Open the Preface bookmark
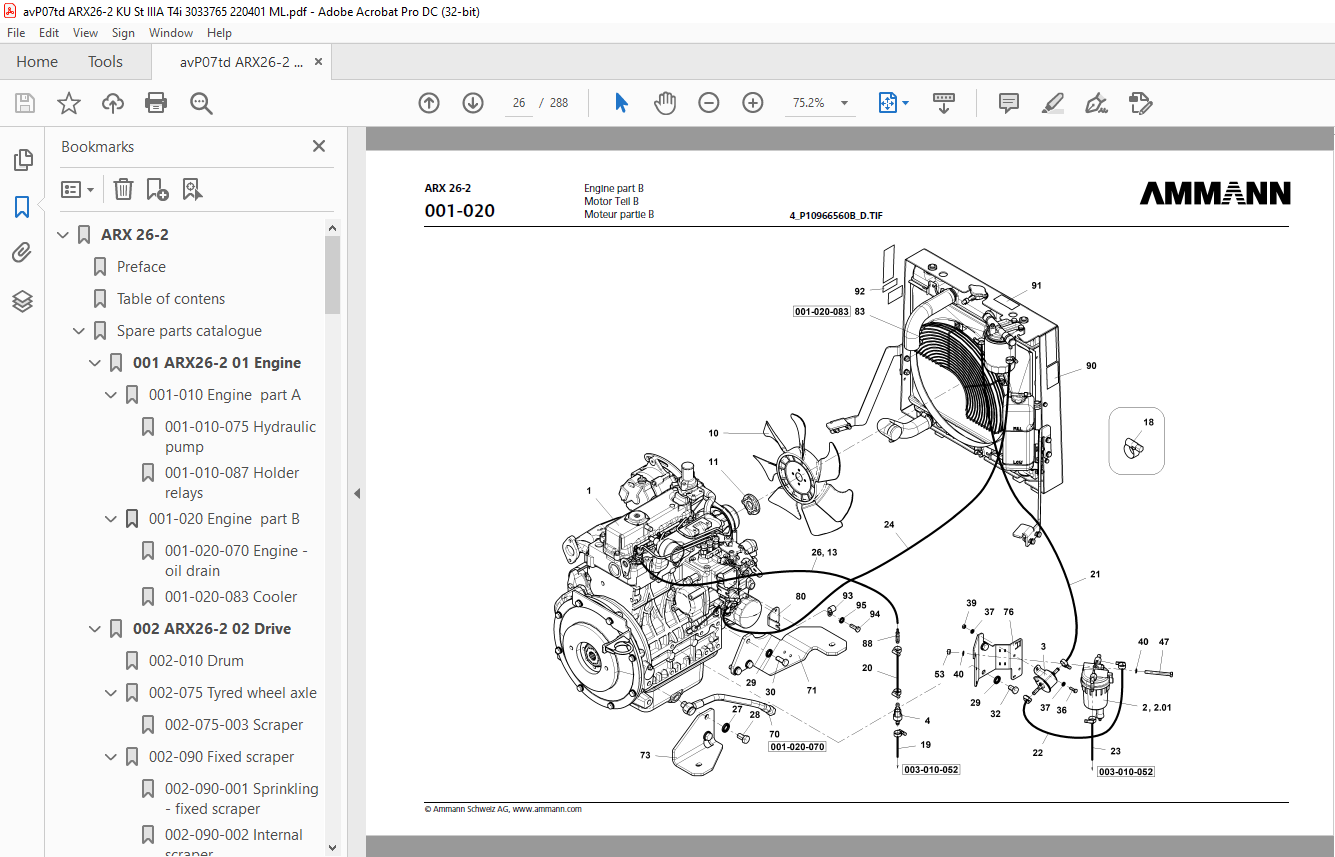1335x857 pixels. (x=141, y=267)
